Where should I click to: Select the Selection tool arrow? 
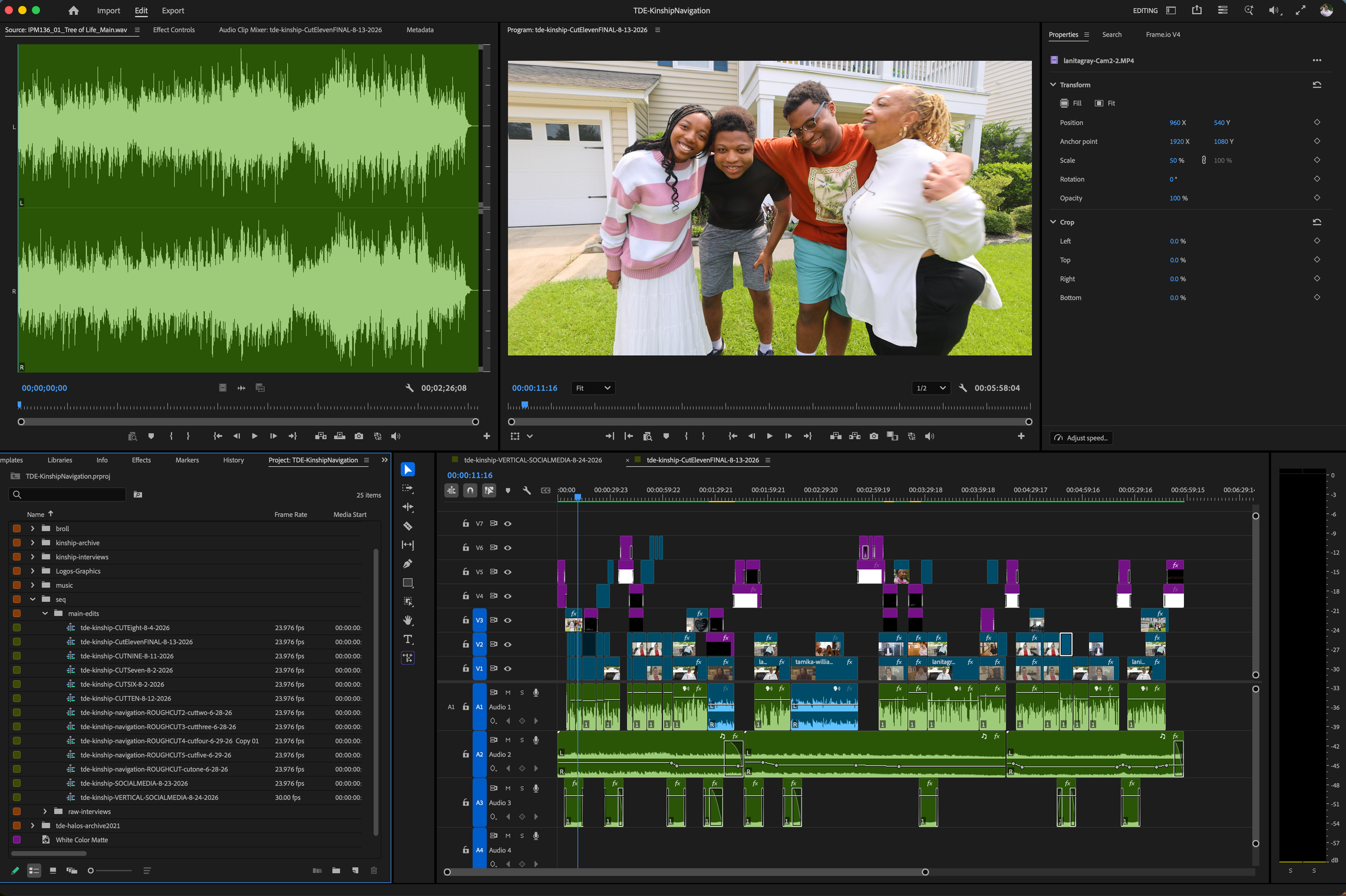tap(408, 470)
